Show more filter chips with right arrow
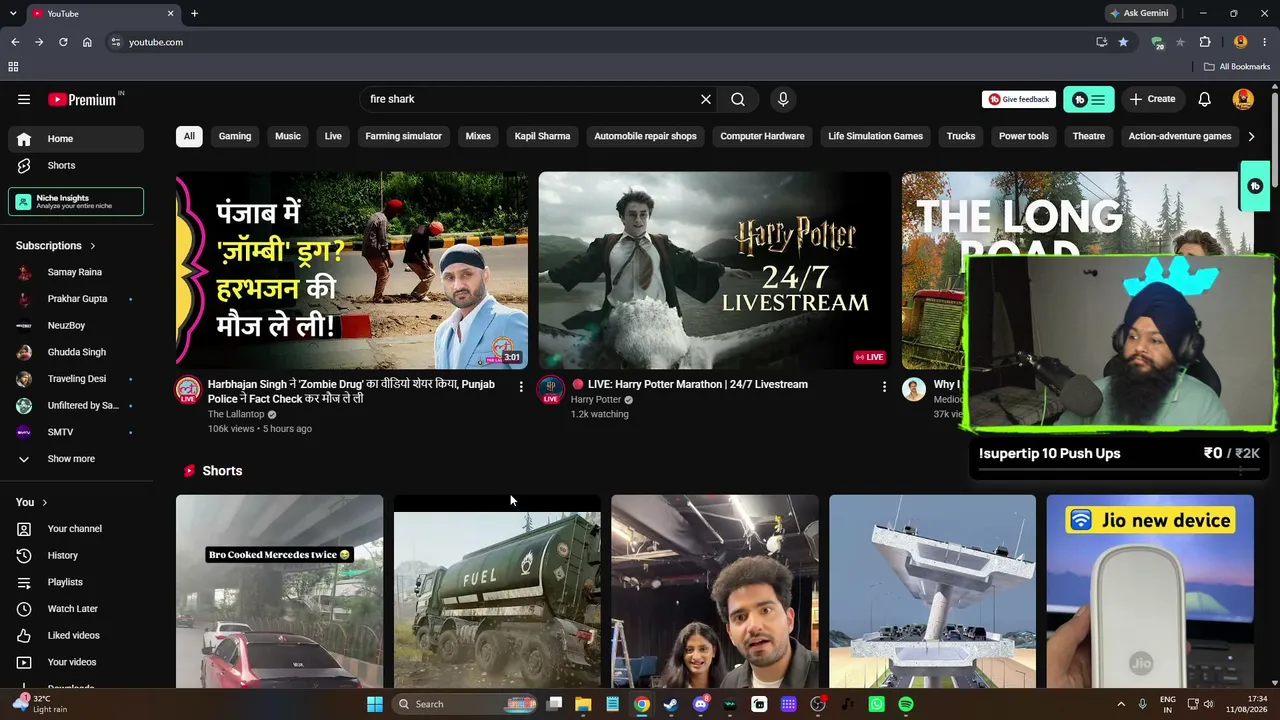This screenshot has width=1280, height=720. [x=1251, y=136]
